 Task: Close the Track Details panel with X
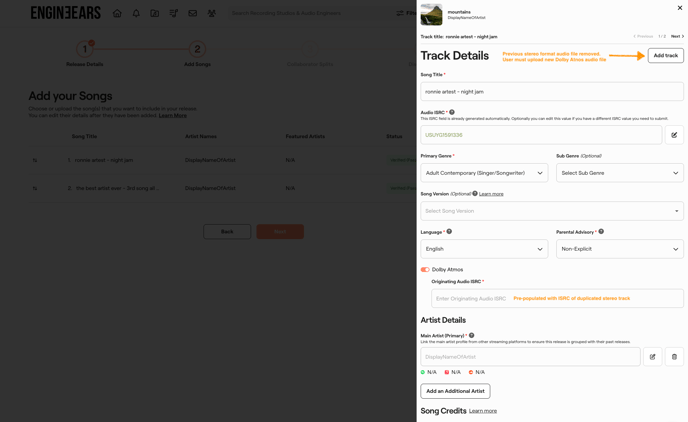click(x=680, y=8)
